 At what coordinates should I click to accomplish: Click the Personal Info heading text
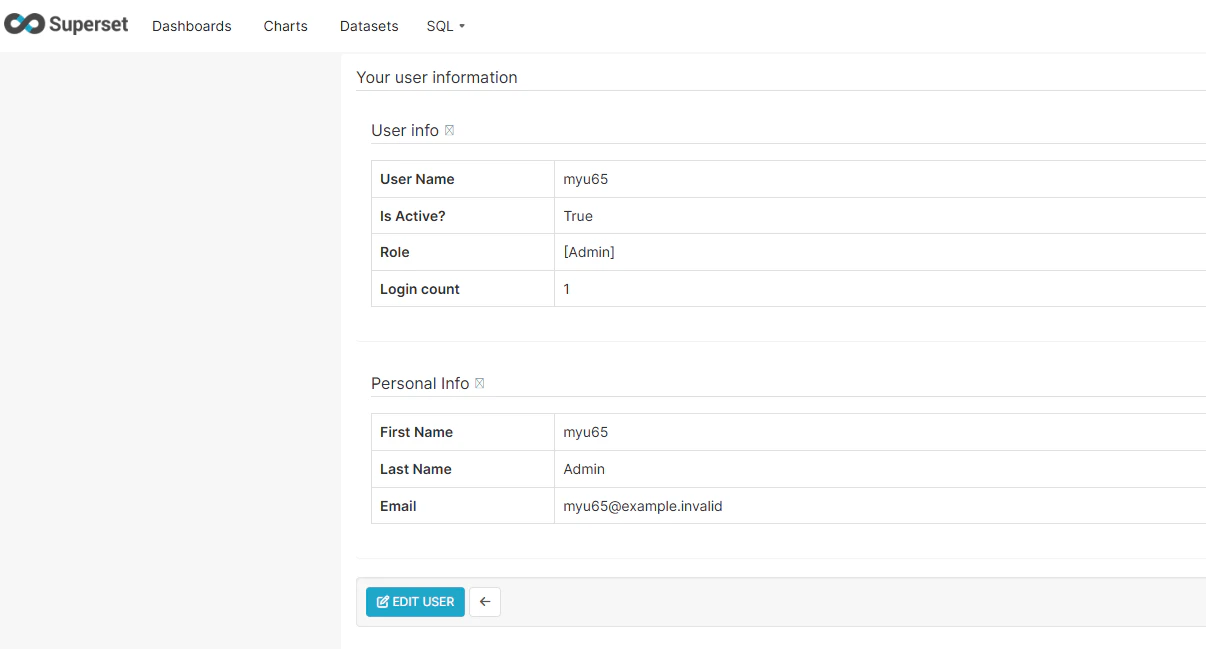pos(420,384)
